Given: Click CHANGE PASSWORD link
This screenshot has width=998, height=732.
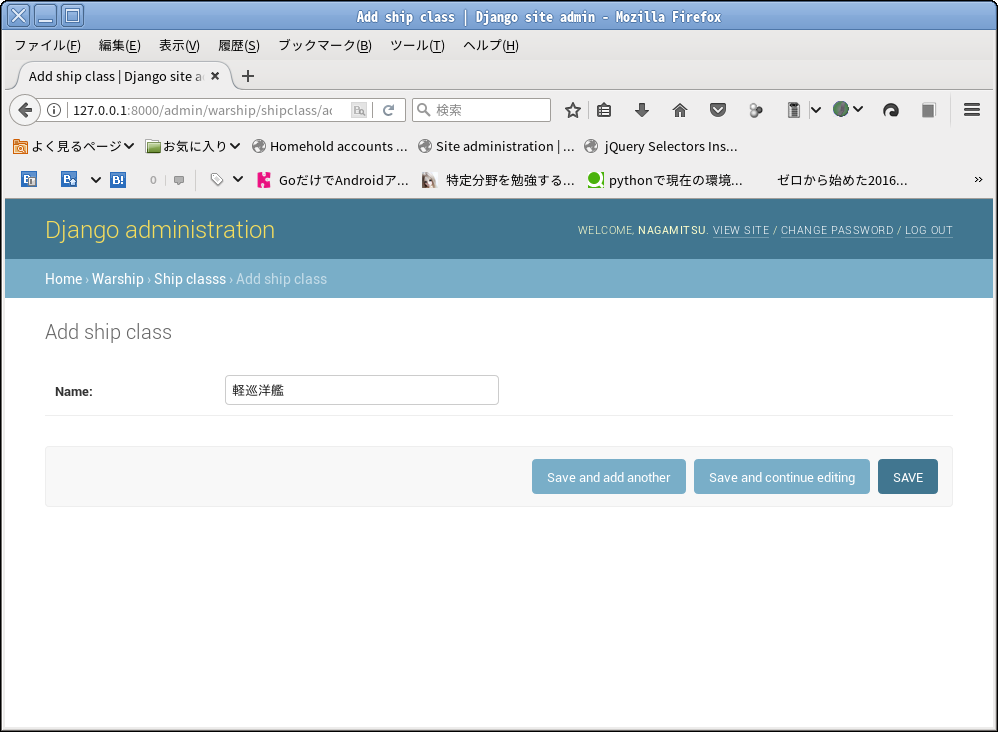Looking at the screenshot, I should tap(837, 230).
